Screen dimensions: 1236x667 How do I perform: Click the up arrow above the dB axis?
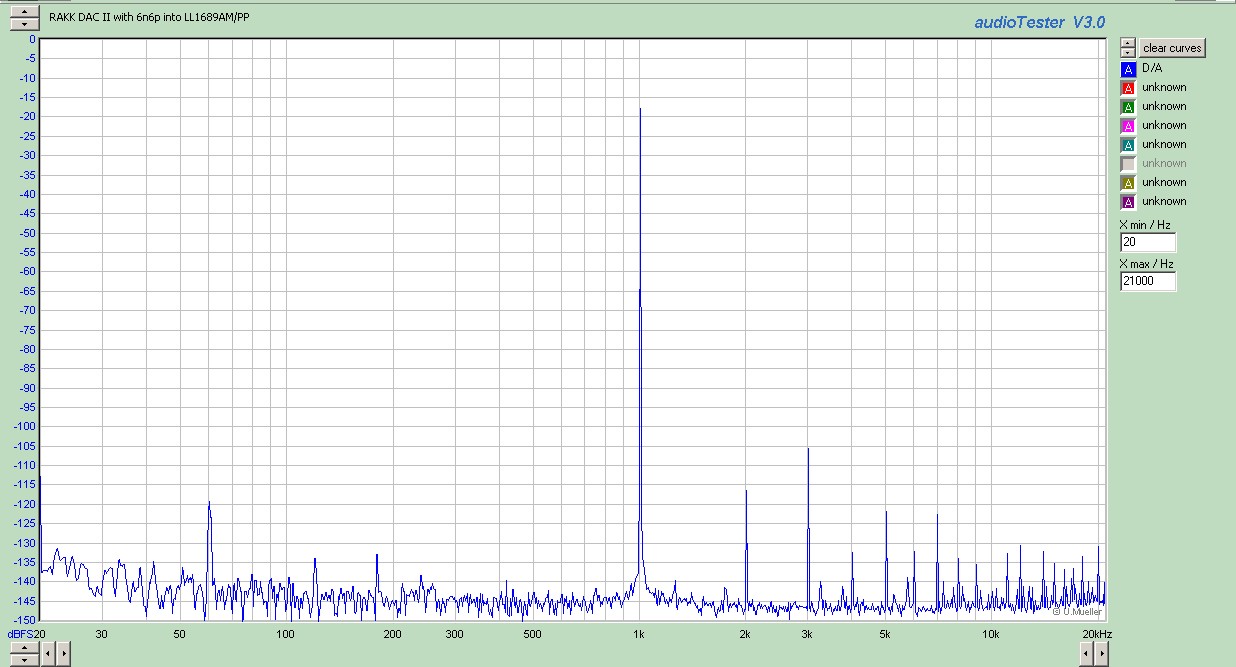tap(24, 13)
